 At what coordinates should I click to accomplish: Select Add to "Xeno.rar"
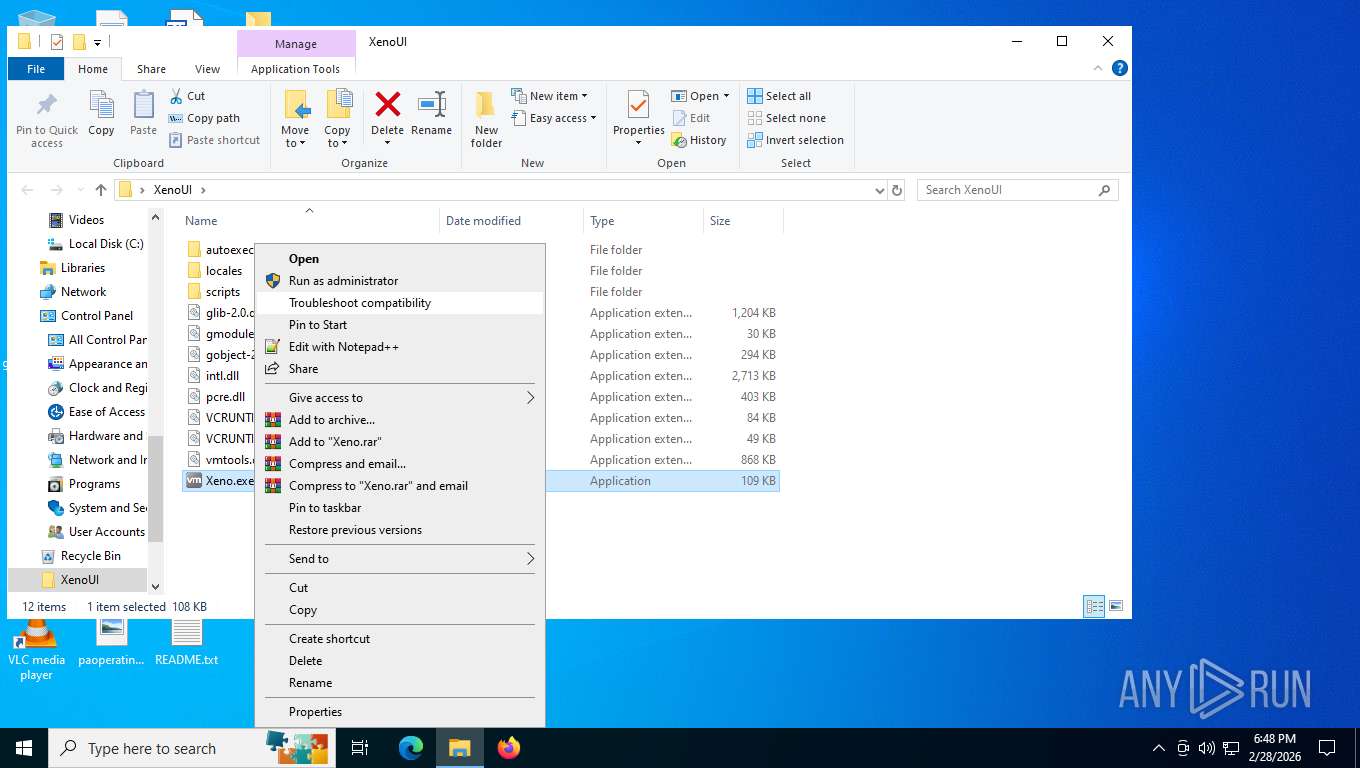pyautogui.click(x=399, y=442)
